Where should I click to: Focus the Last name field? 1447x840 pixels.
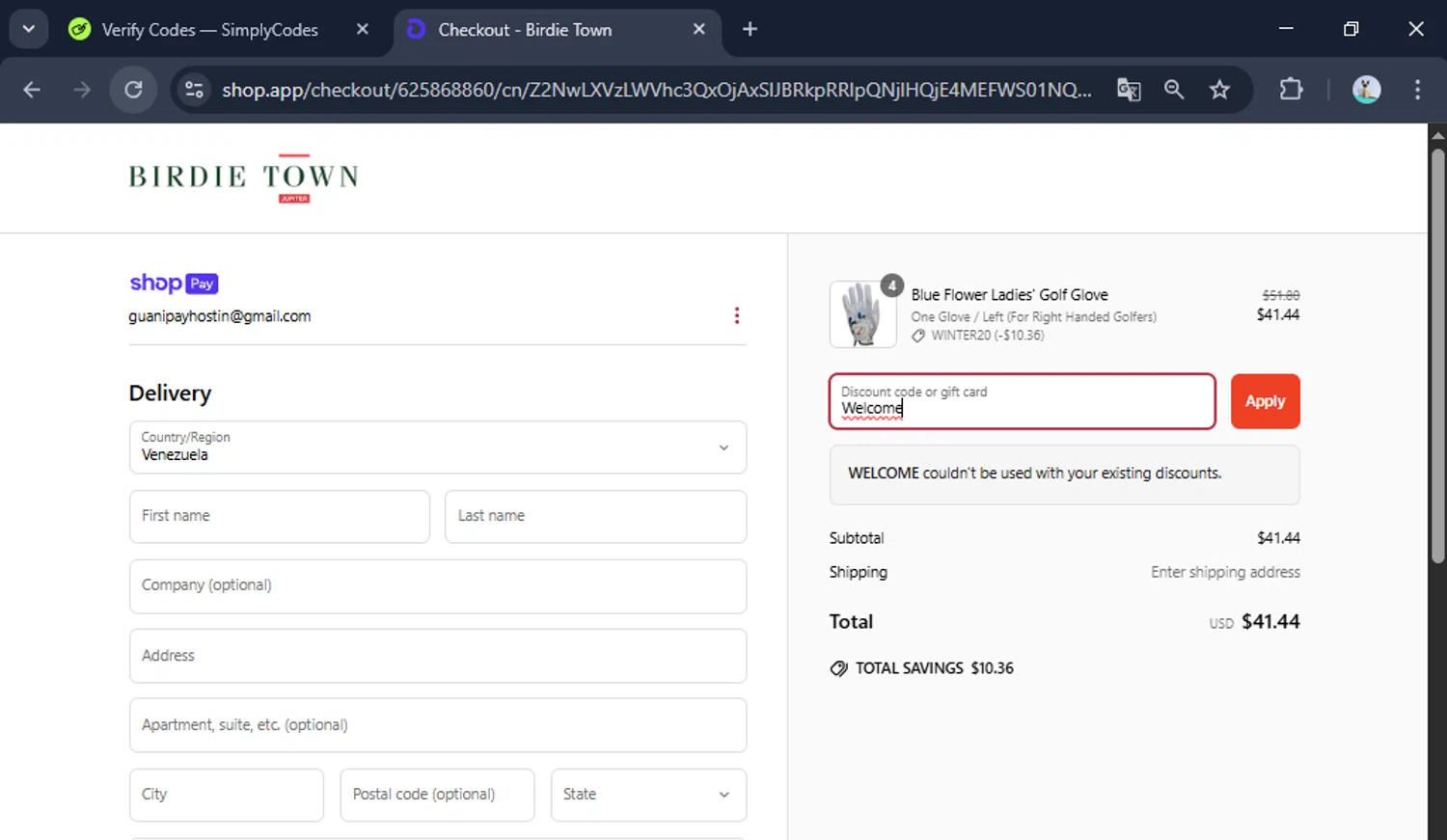coord(595,516)
